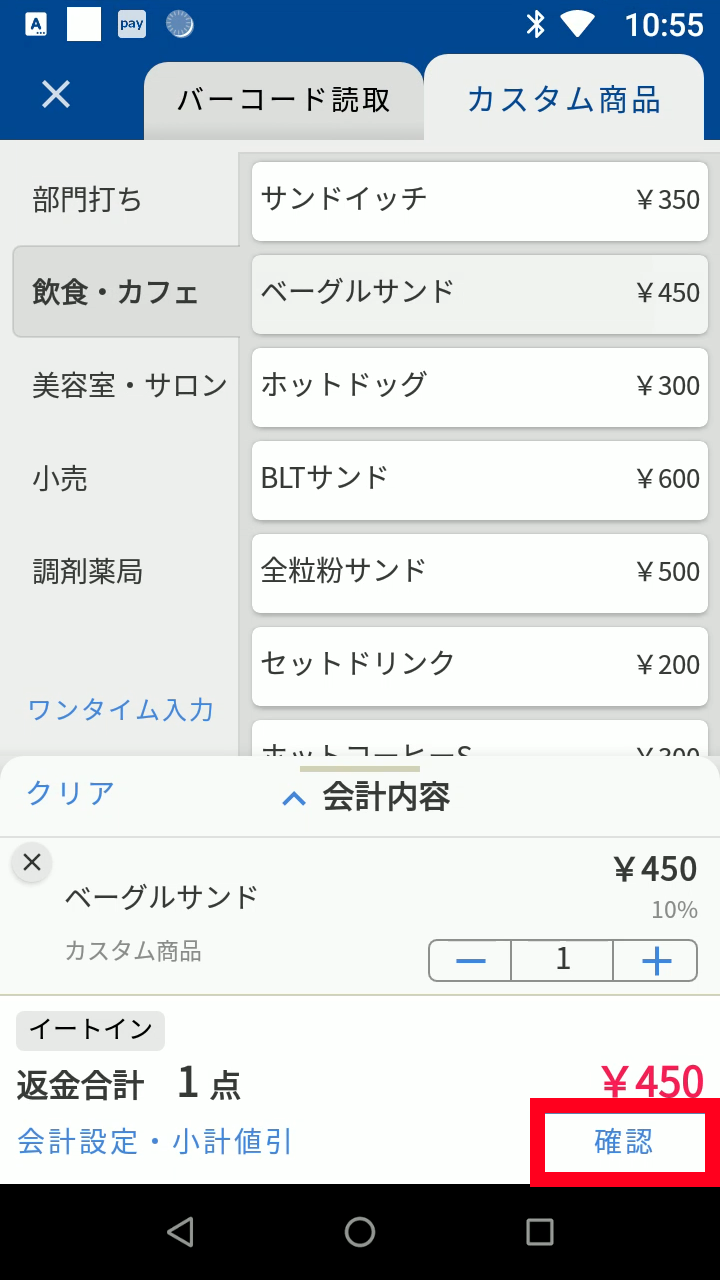This screenshot has width=720, height=1280.
Task: Decrease ベーグルサンド quantity with minus
Action: pyautogui.click(x=470, y=961)
